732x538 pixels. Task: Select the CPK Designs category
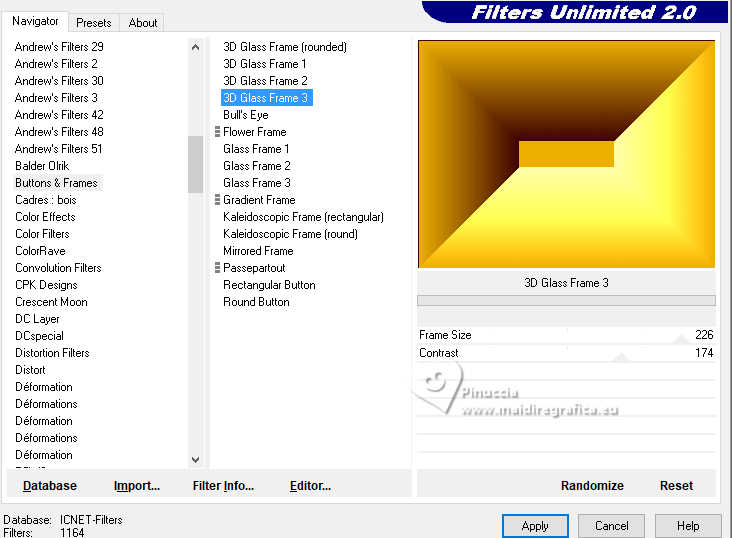tap(46, 285)
